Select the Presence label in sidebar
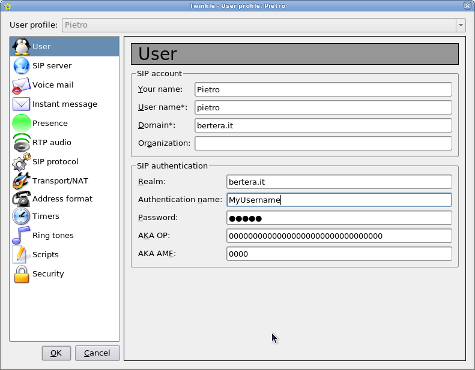 point(50,123)
